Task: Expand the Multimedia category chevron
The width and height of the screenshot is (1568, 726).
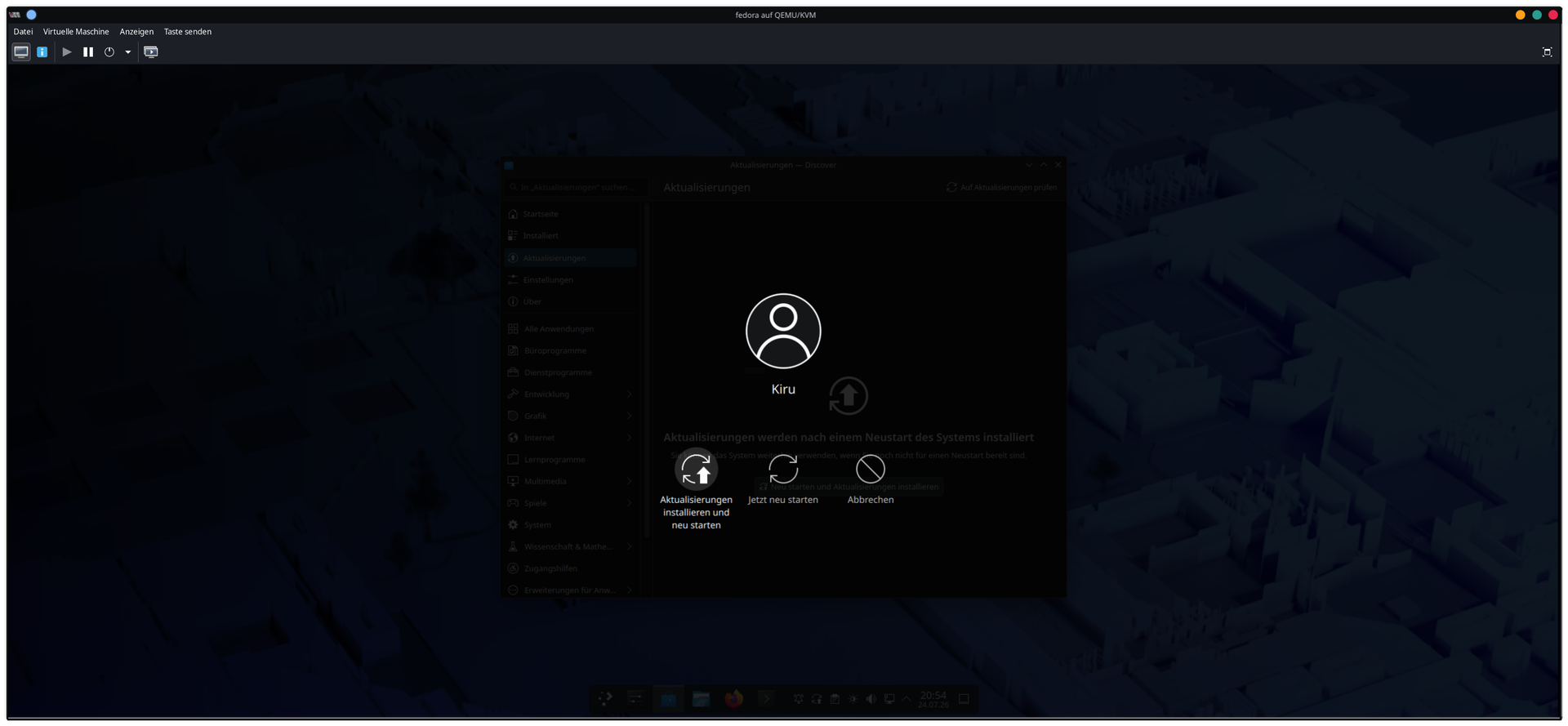Action: (630, 482)
